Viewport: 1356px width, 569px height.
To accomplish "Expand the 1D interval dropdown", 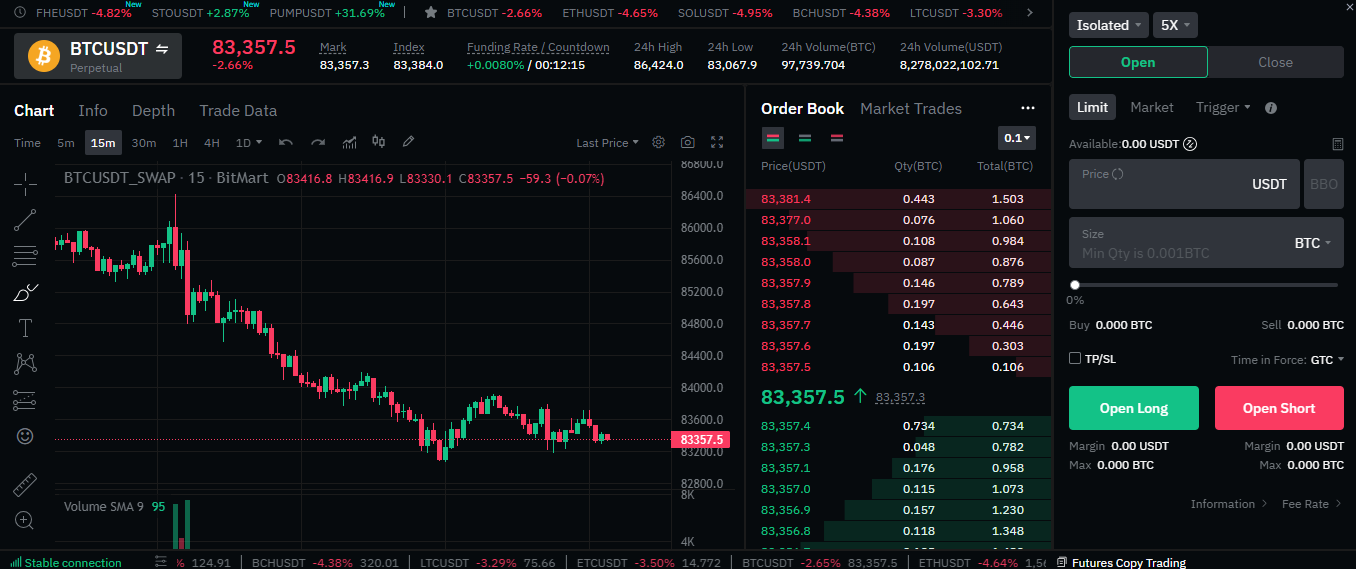I will coord(249,143).
